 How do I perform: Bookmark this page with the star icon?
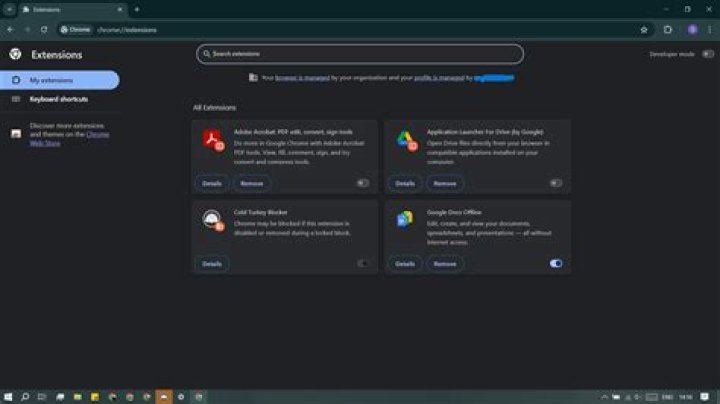(644, 30)
